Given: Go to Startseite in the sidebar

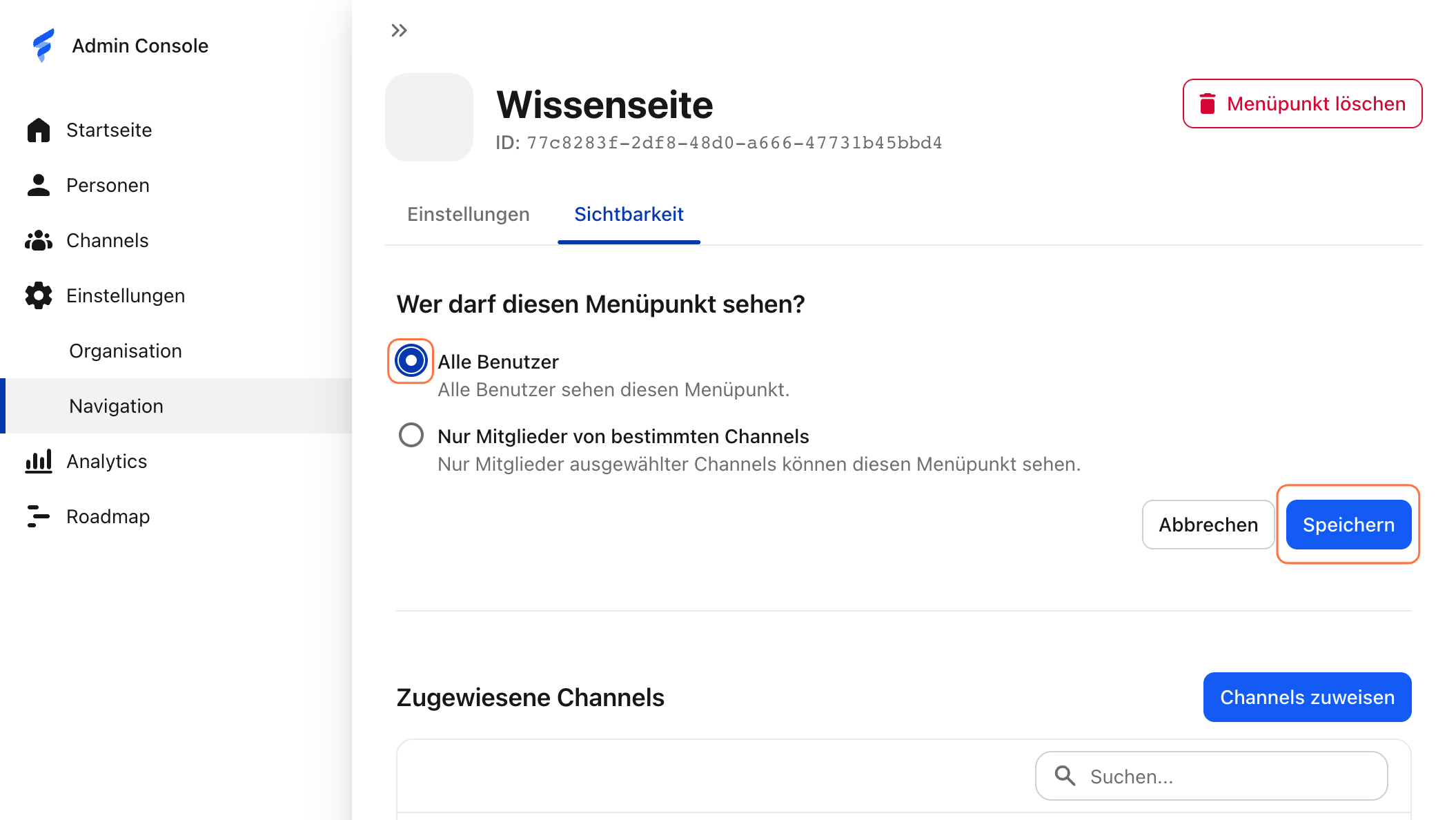Looking at the screenshot, I should (x=109, y=130).
